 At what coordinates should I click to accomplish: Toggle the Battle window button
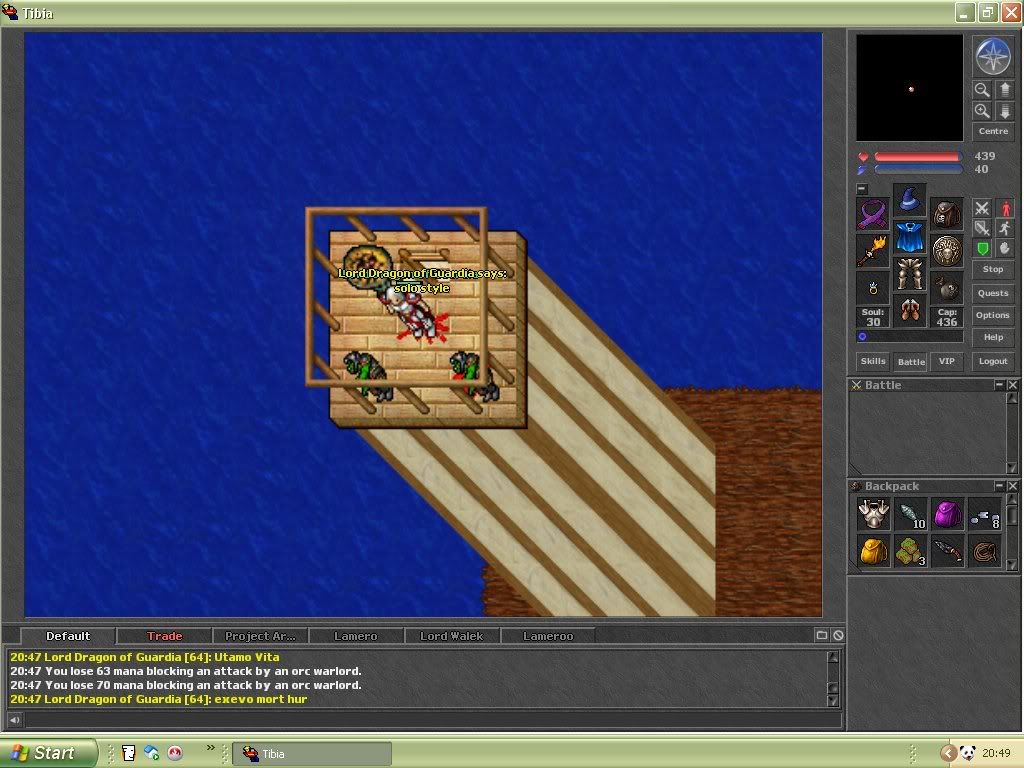click(x=910, y=361)
